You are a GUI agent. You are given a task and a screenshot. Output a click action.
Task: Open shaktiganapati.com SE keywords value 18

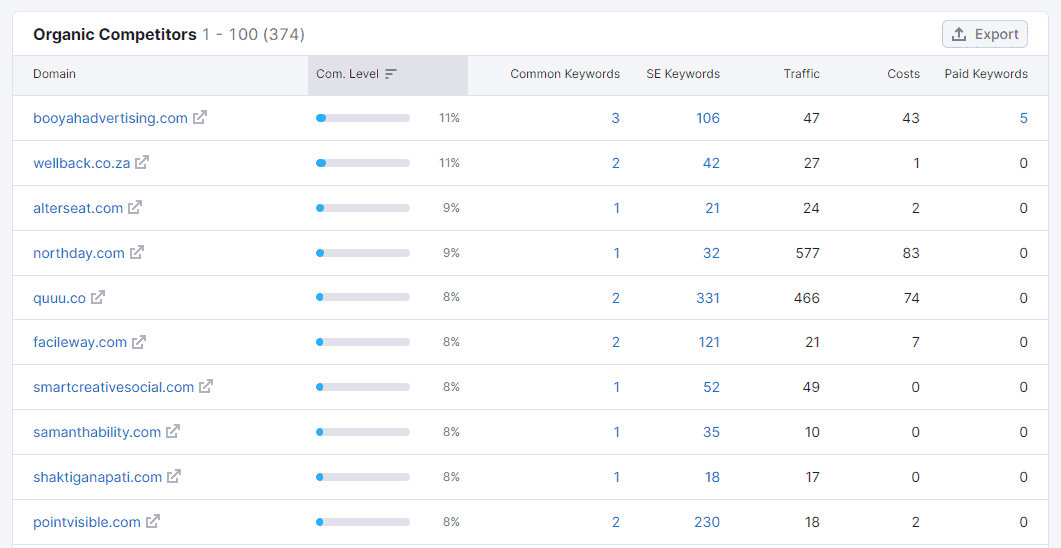712,477
